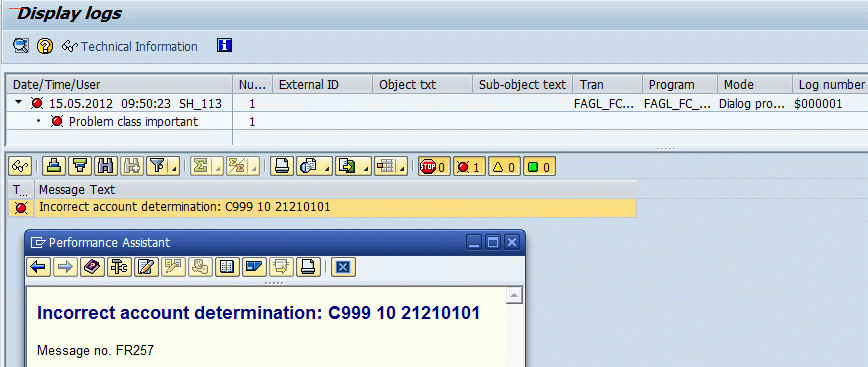The height and width of the screenshot is (367, 868).
Task: Click the notepad edit documentation icon
Action: coord(146,267)
